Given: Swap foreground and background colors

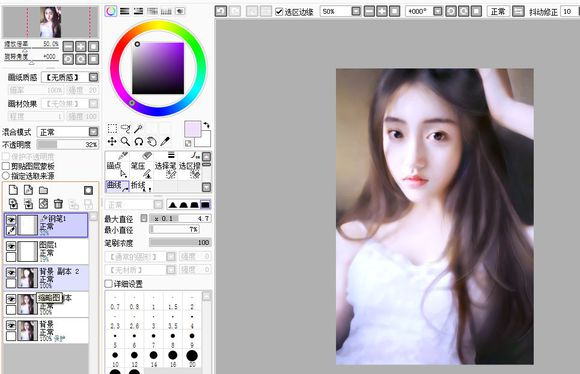Looking at the screenshot, I should pos(206,125).
